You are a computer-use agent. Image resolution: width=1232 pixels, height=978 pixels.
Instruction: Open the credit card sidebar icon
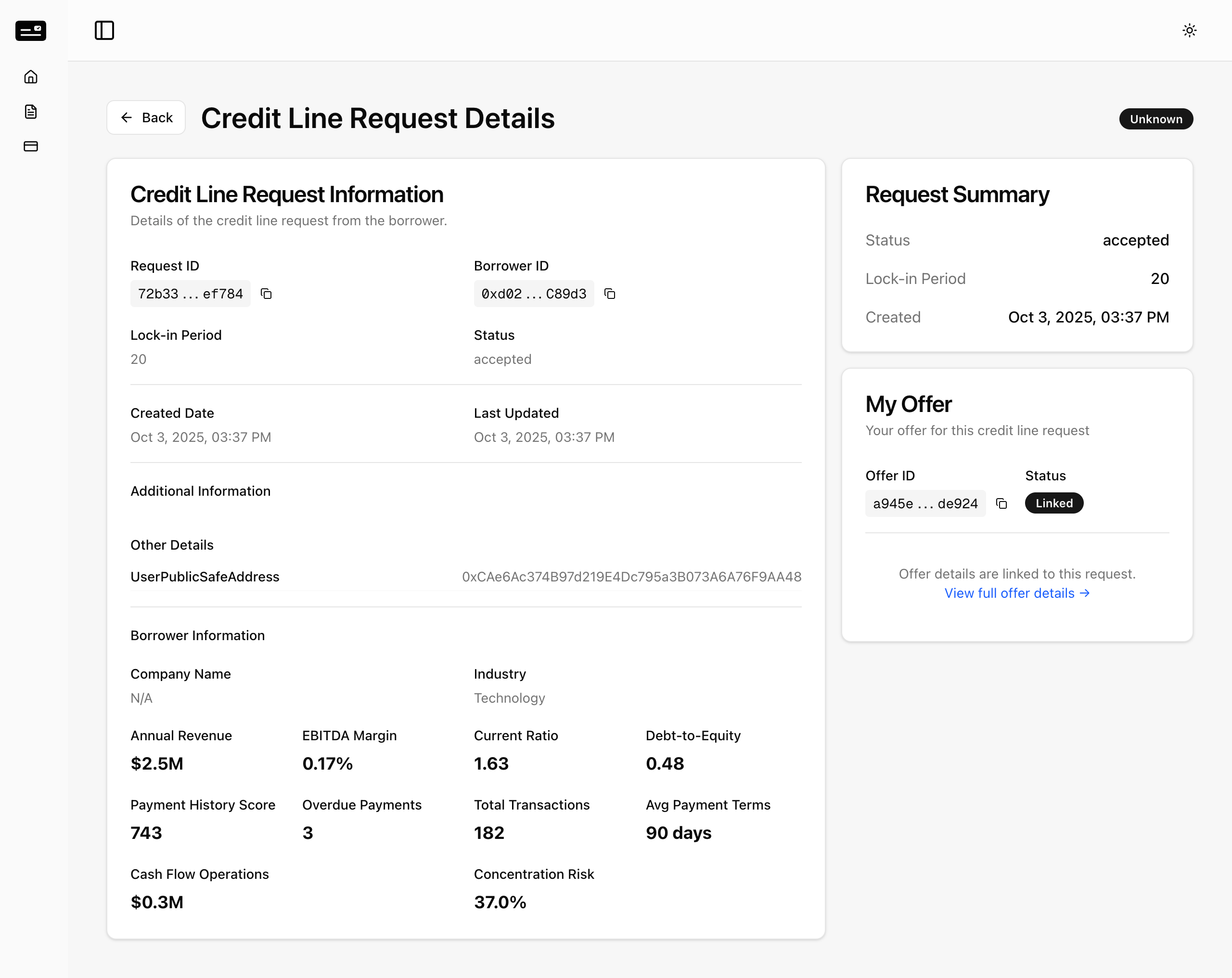tap(31, 146)
